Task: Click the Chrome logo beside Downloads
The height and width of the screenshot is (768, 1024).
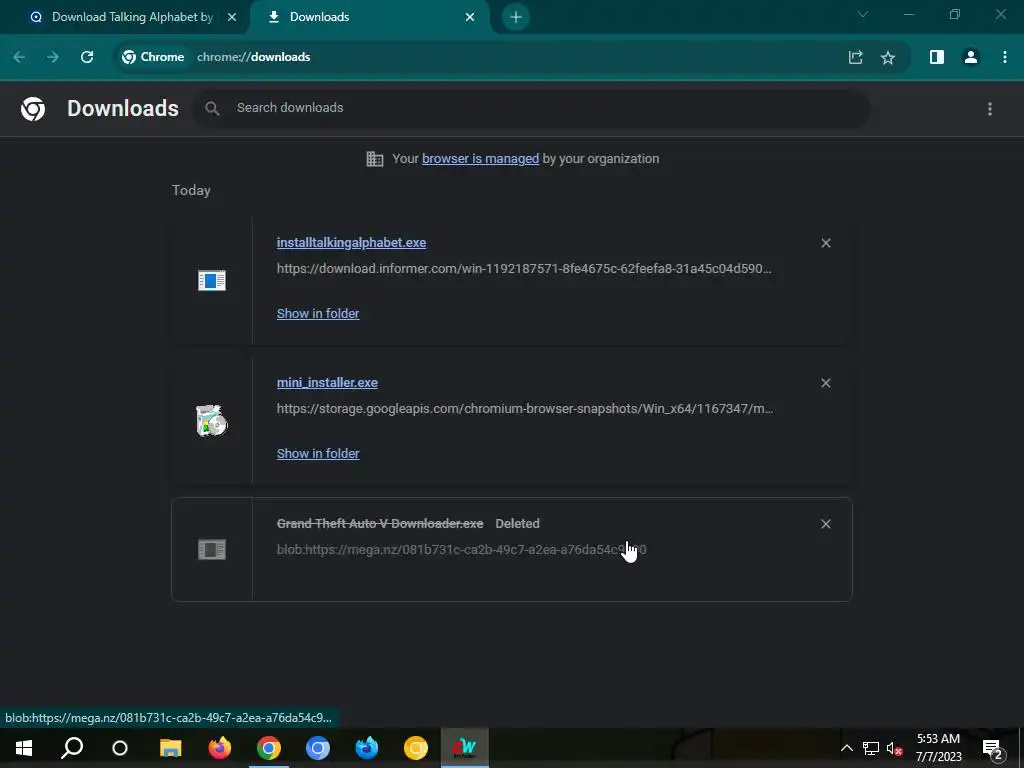Action: pos(33,108)
